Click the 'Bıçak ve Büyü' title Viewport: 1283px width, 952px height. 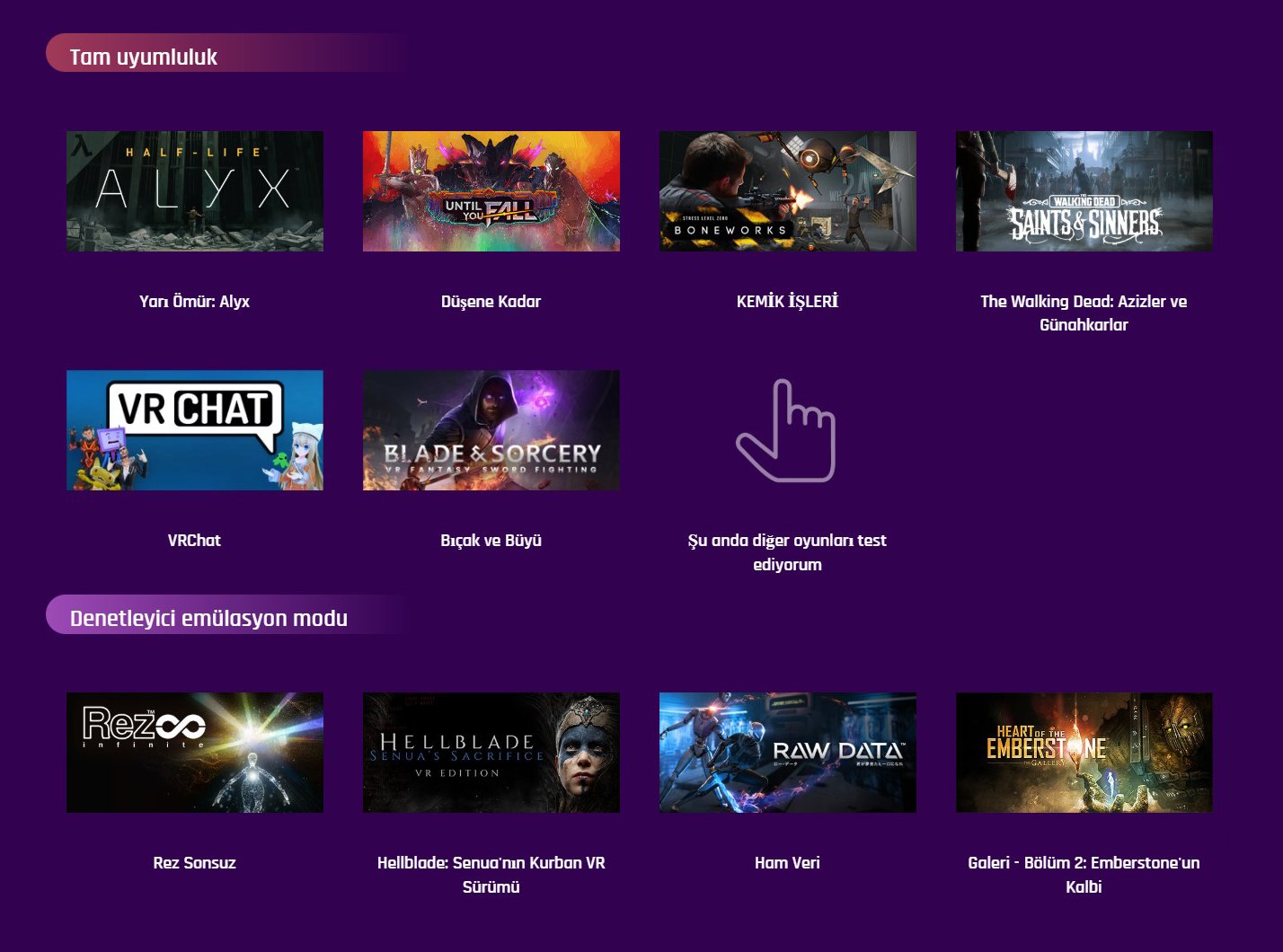491,541
